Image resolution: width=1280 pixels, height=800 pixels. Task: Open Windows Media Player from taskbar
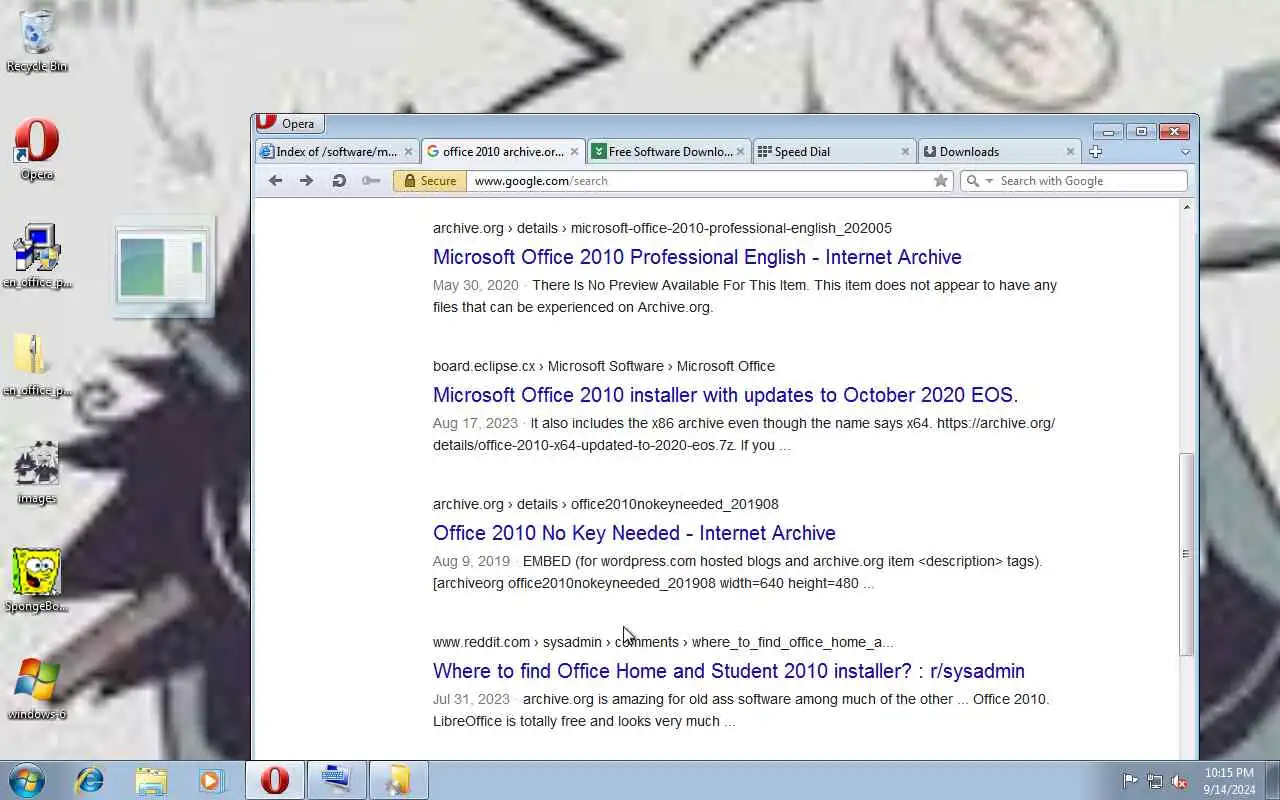coord(212,780)
